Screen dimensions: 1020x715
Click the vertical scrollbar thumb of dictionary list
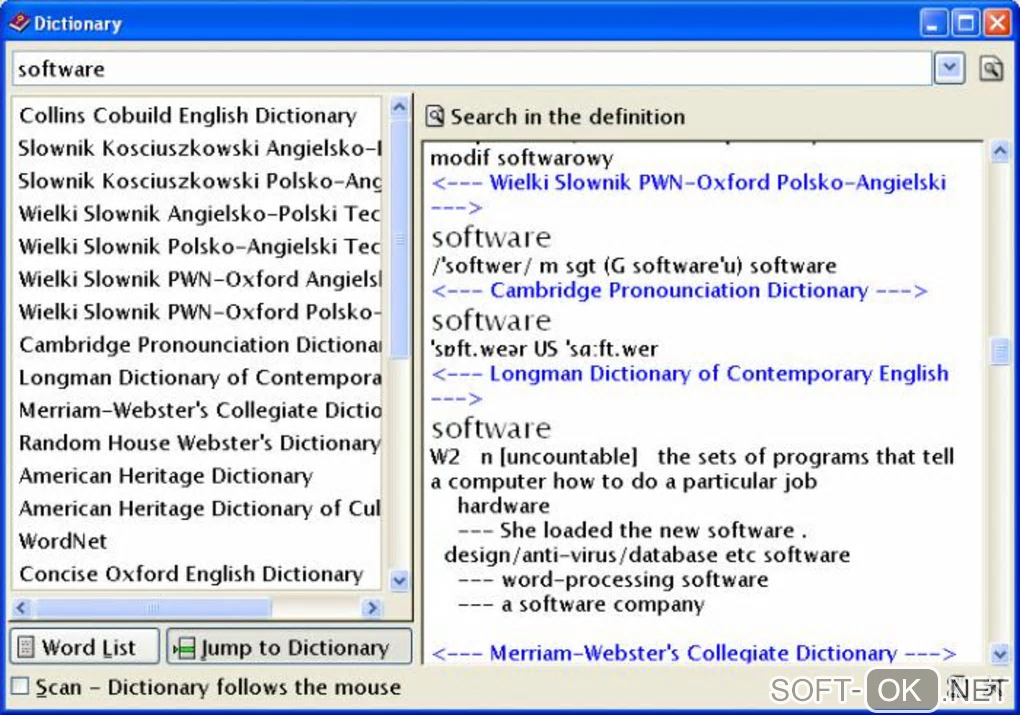(x=399, y=239)
